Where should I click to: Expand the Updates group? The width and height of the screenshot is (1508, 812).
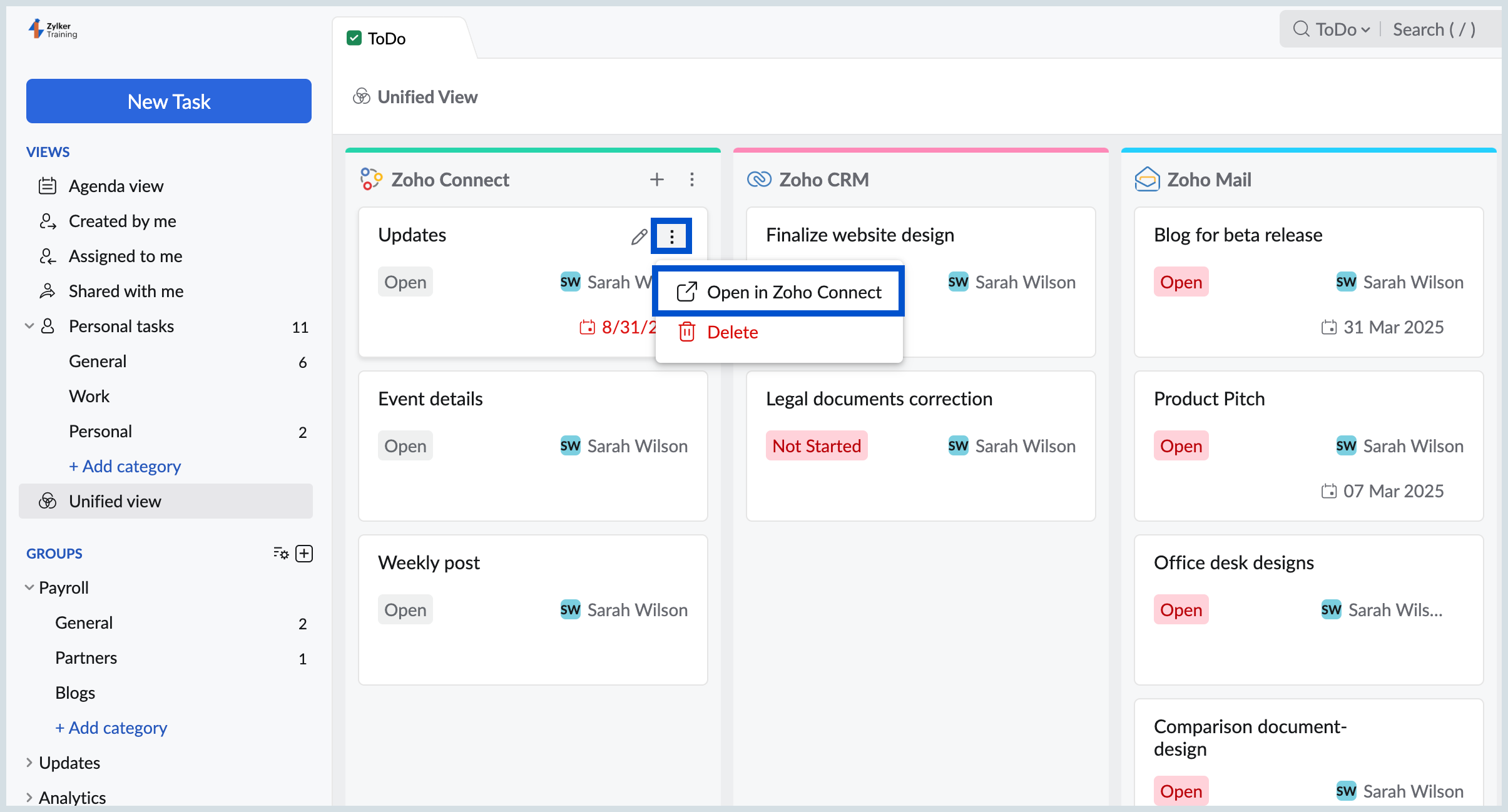29,763
